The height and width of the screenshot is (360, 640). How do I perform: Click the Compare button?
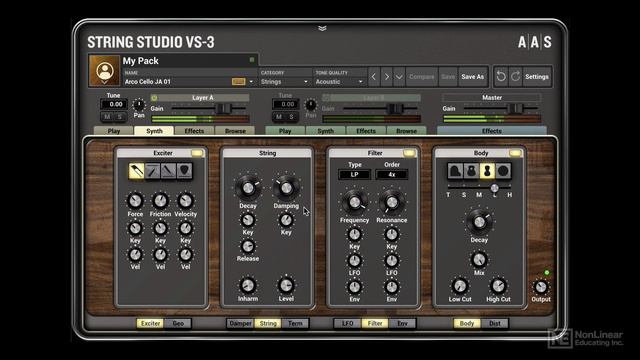click(x=422, y=77)
